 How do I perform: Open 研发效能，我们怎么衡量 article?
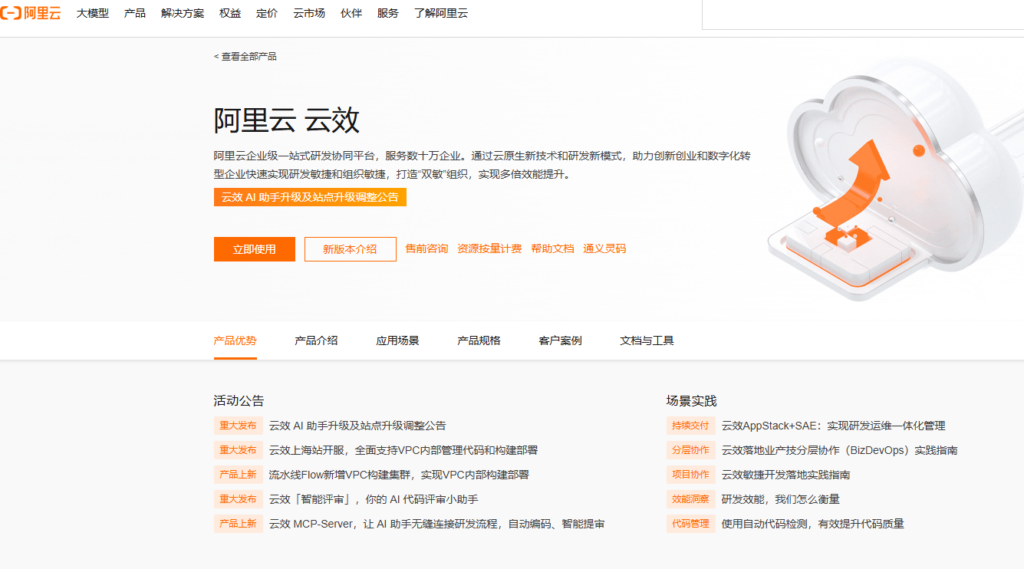780,499
